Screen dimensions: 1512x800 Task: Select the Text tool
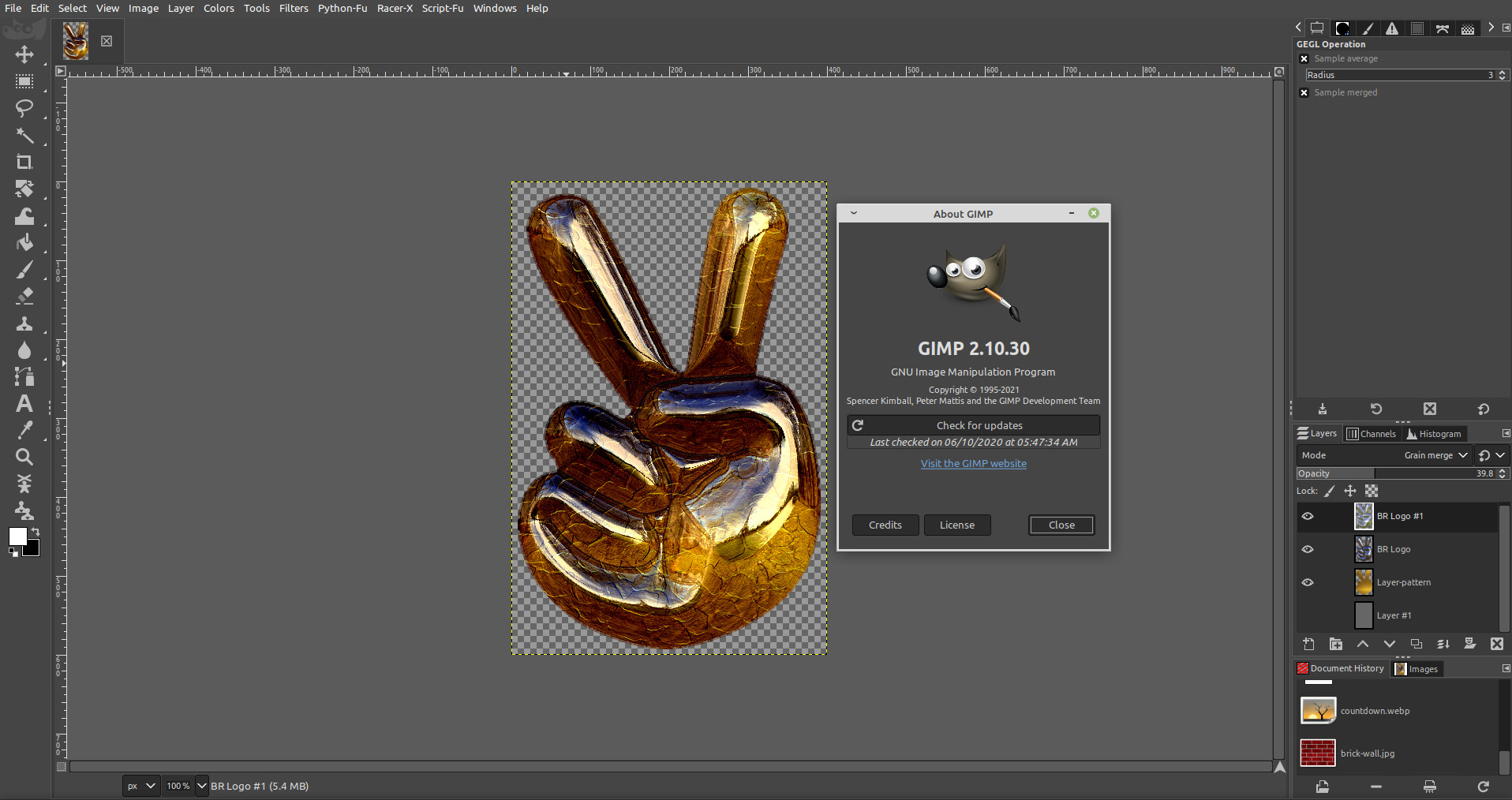coord(24,404)
